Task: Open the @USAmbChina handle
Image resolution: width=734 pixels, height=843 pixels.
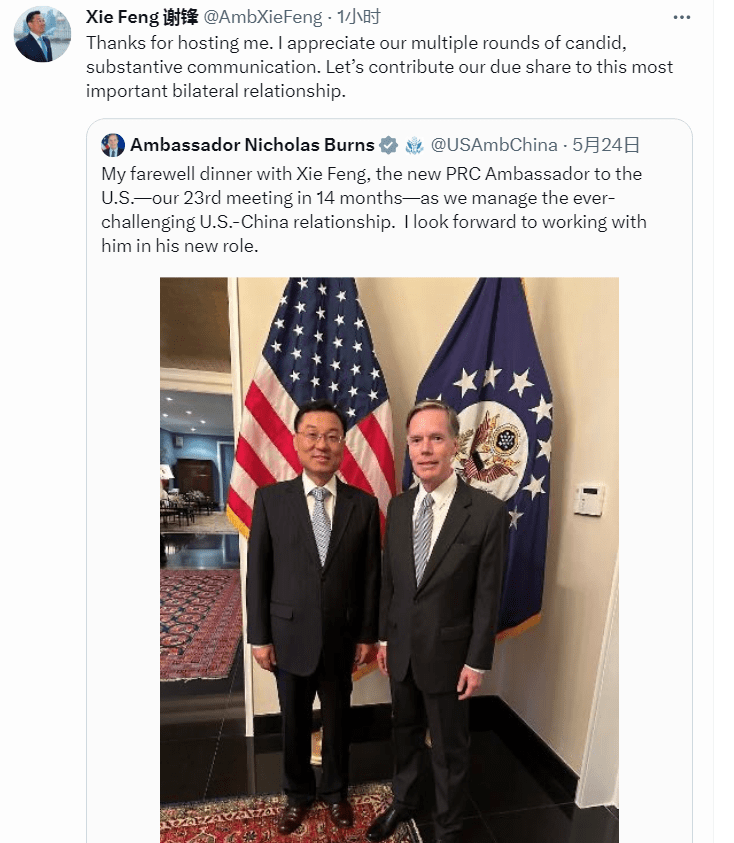Action: [494, 145]
